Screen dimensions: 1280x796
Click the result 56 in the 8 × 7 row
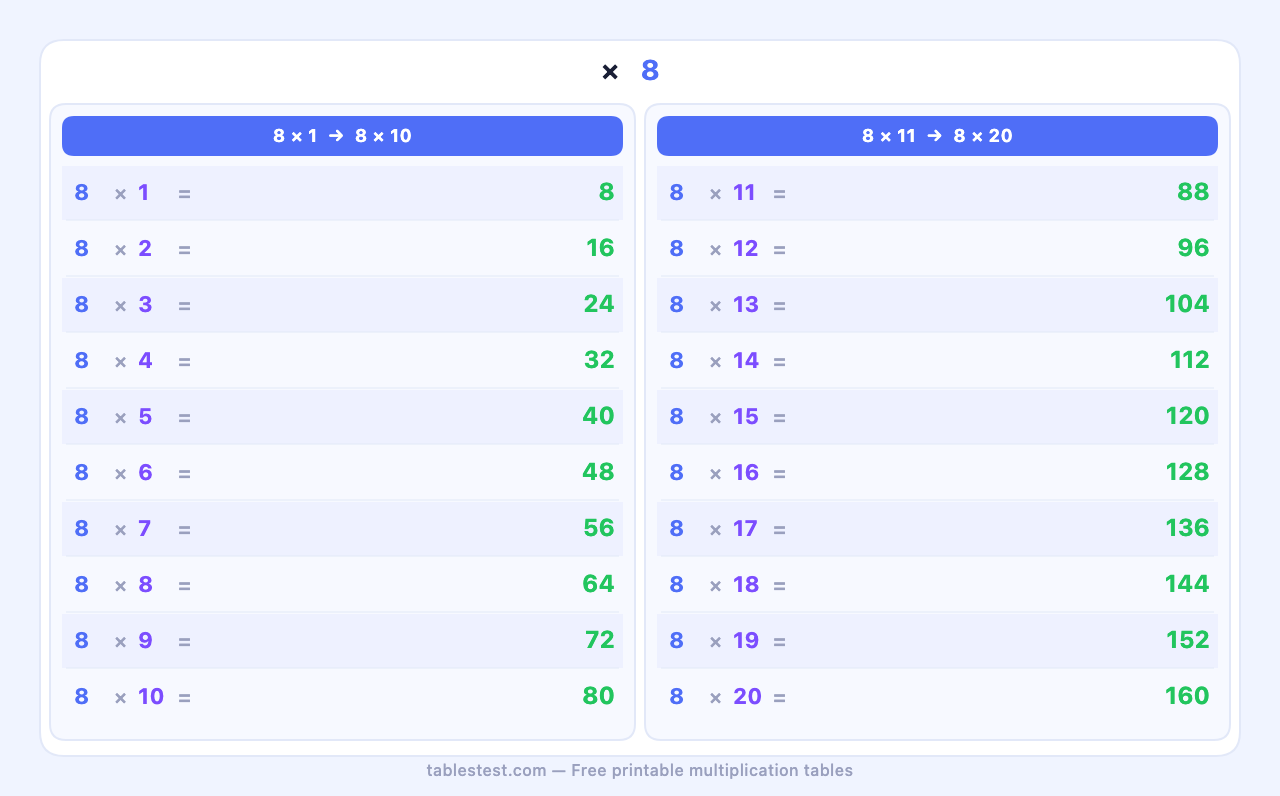(598, 528)
